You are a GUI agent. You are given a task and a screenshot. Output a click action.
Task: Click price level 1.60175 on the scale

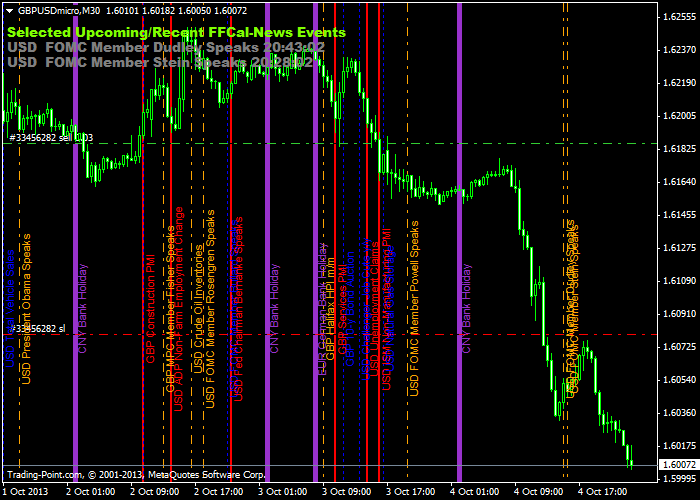pyautogui.click(x=679, y=446)
